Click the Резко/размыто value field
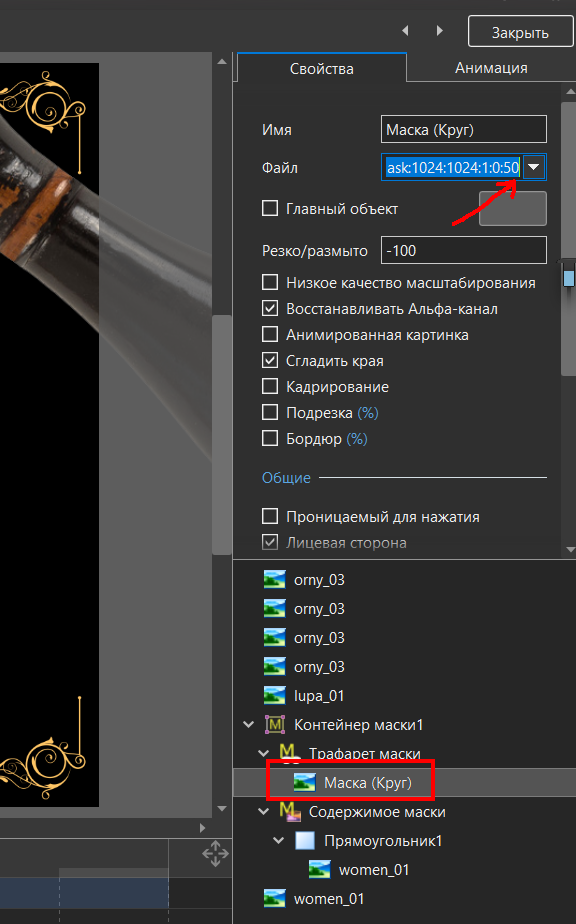 (463, 250)
